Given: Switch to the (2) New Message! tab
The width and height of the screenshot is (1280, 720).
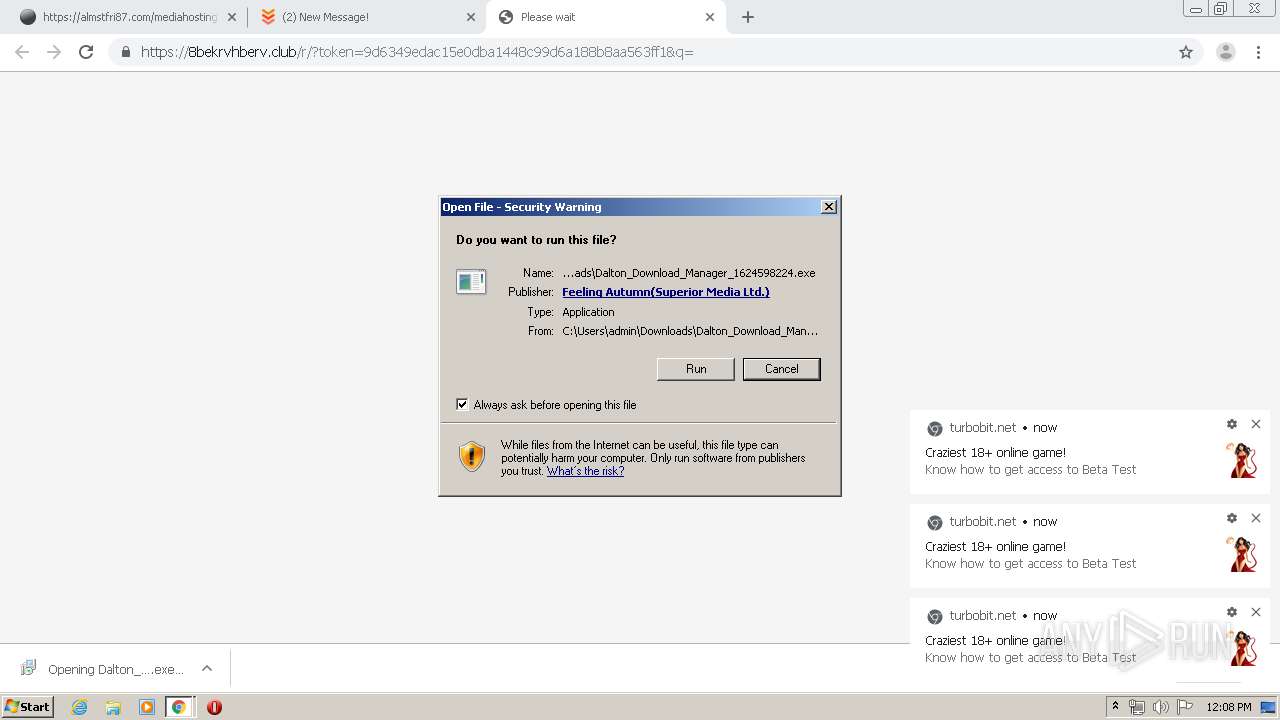Looking at the screenshot, I should [x=365, y=17].
